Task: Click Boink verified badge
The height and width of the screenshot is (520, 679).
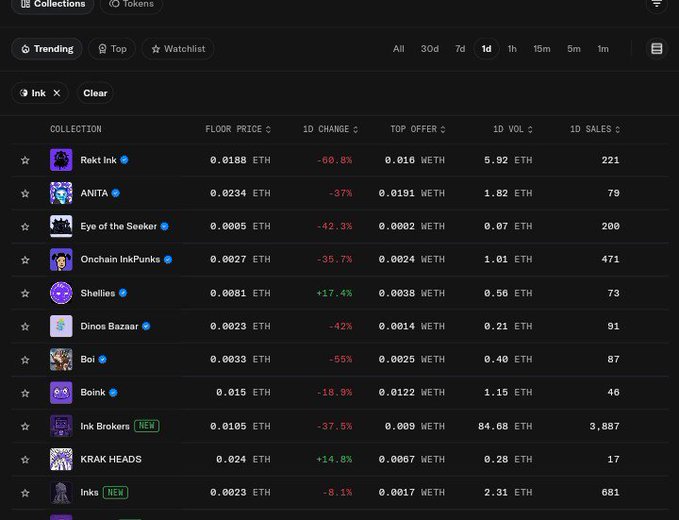Action: [x=113, y=393]
